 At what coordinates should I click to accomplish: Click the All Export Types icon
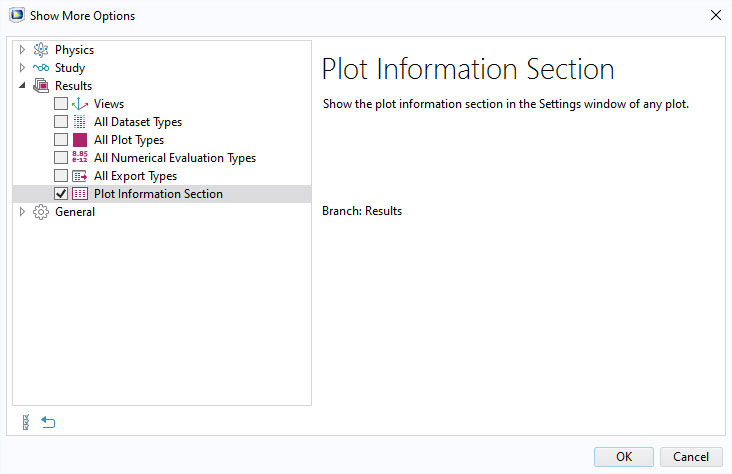coord(80,176)
